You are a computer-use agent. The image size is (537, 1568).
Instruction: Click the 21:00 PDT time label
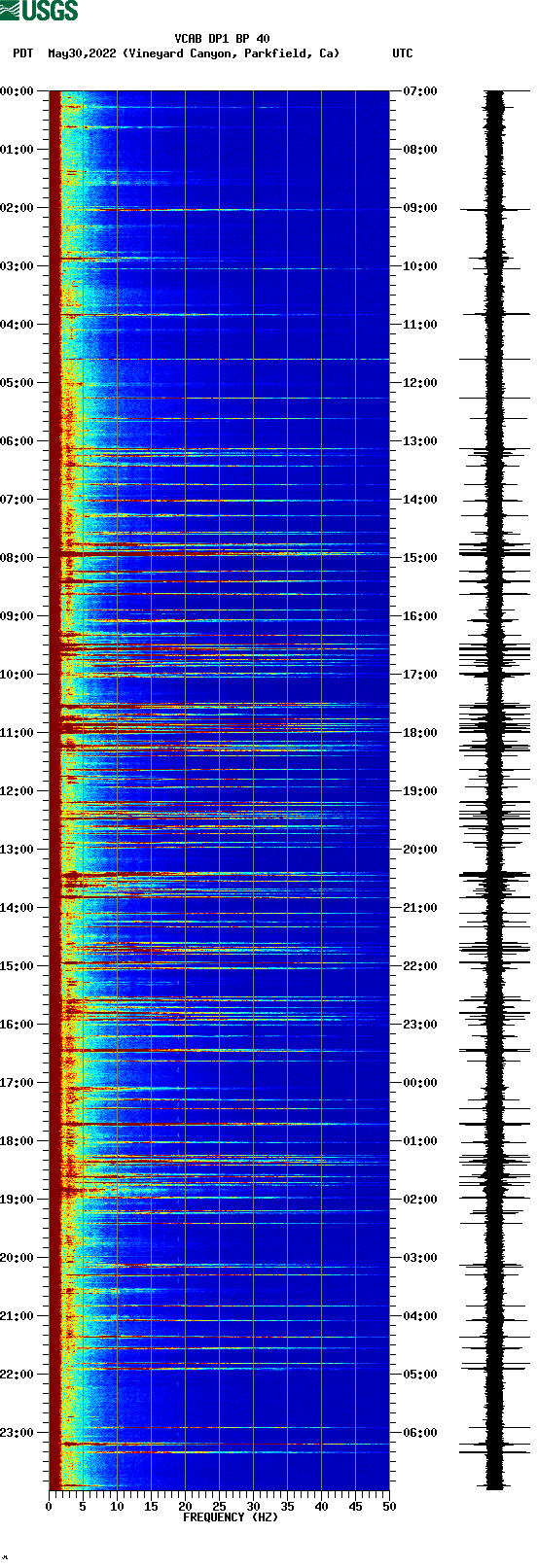point(17,1316)
